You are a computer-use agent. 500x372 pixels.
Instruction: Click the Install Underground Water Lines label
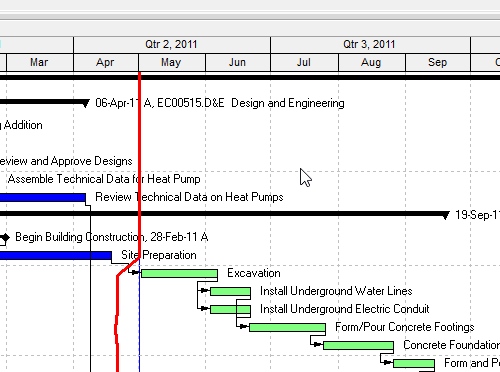(336, 291)
